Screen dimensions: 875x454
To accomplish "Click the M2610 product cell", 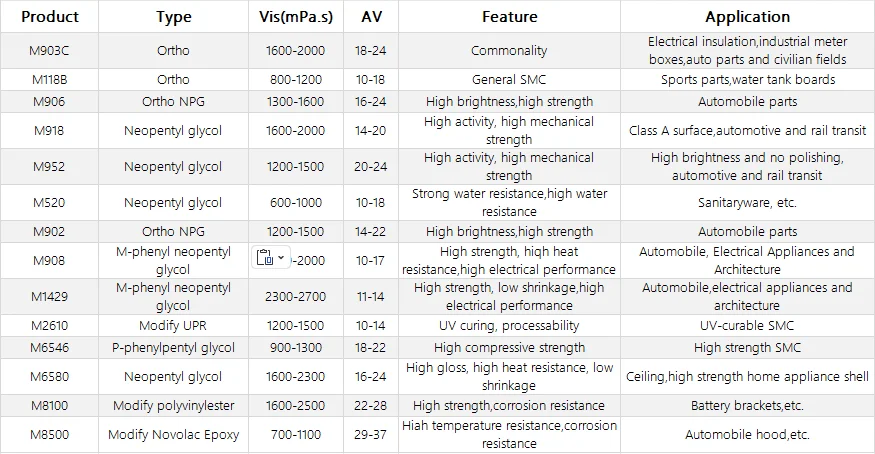I will coord(49,326).
